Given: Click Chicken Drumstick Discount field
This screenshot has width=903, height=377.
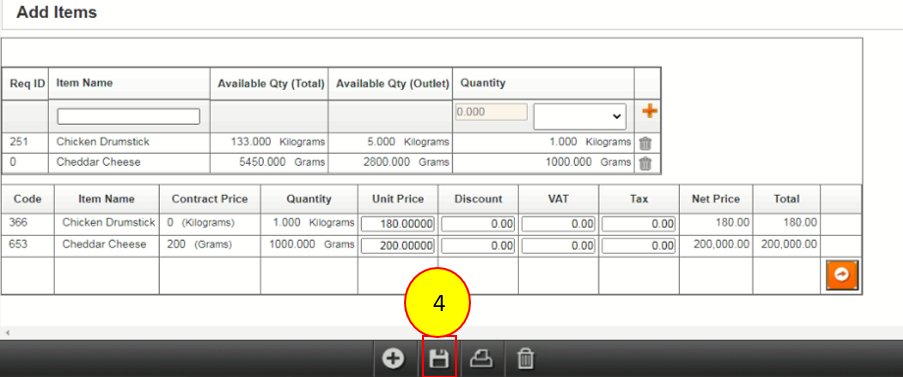Looking at the screenshot, I should (x=478, y=224).
